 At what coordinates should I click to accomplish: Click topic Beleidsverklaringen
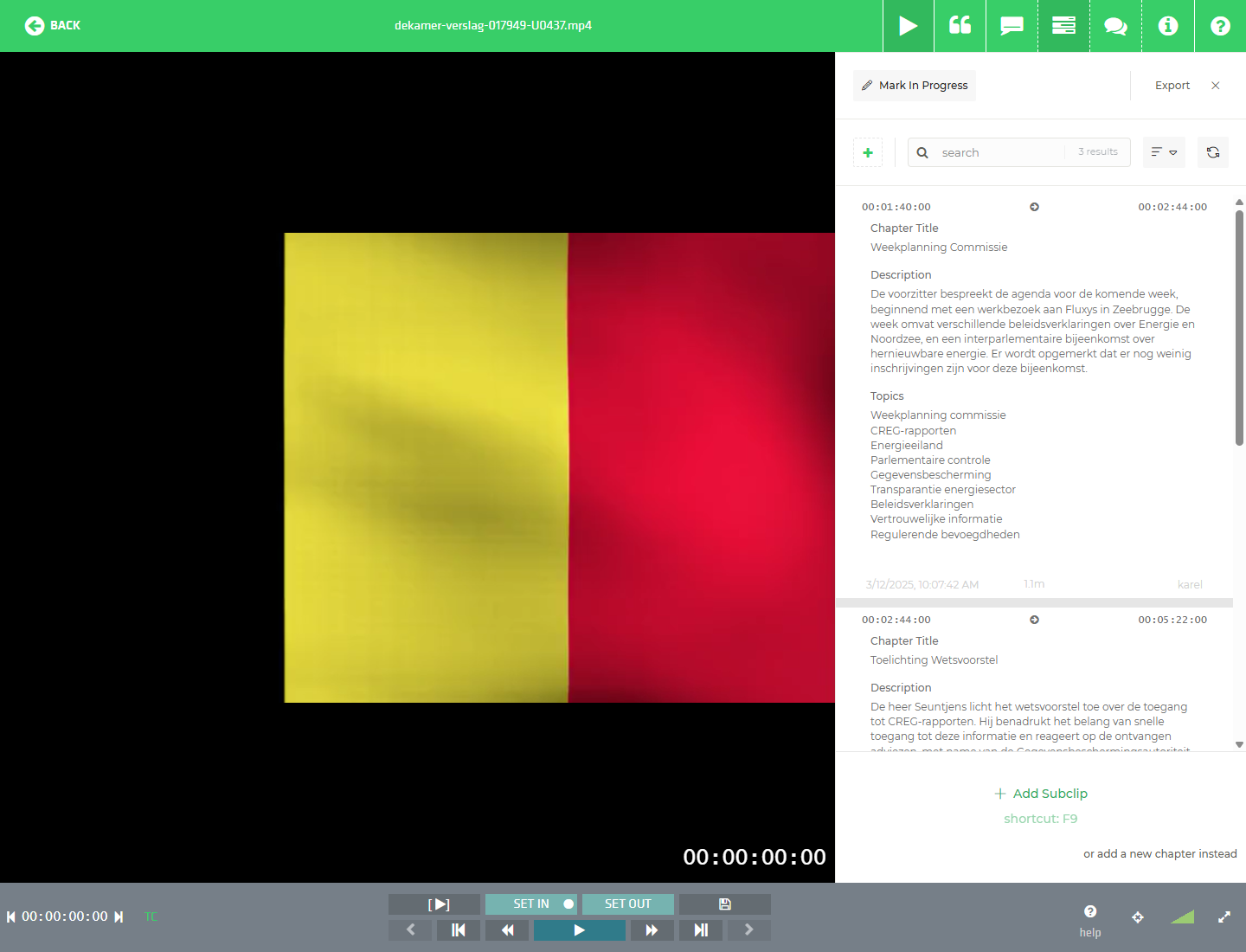click(x=922, y=505)
